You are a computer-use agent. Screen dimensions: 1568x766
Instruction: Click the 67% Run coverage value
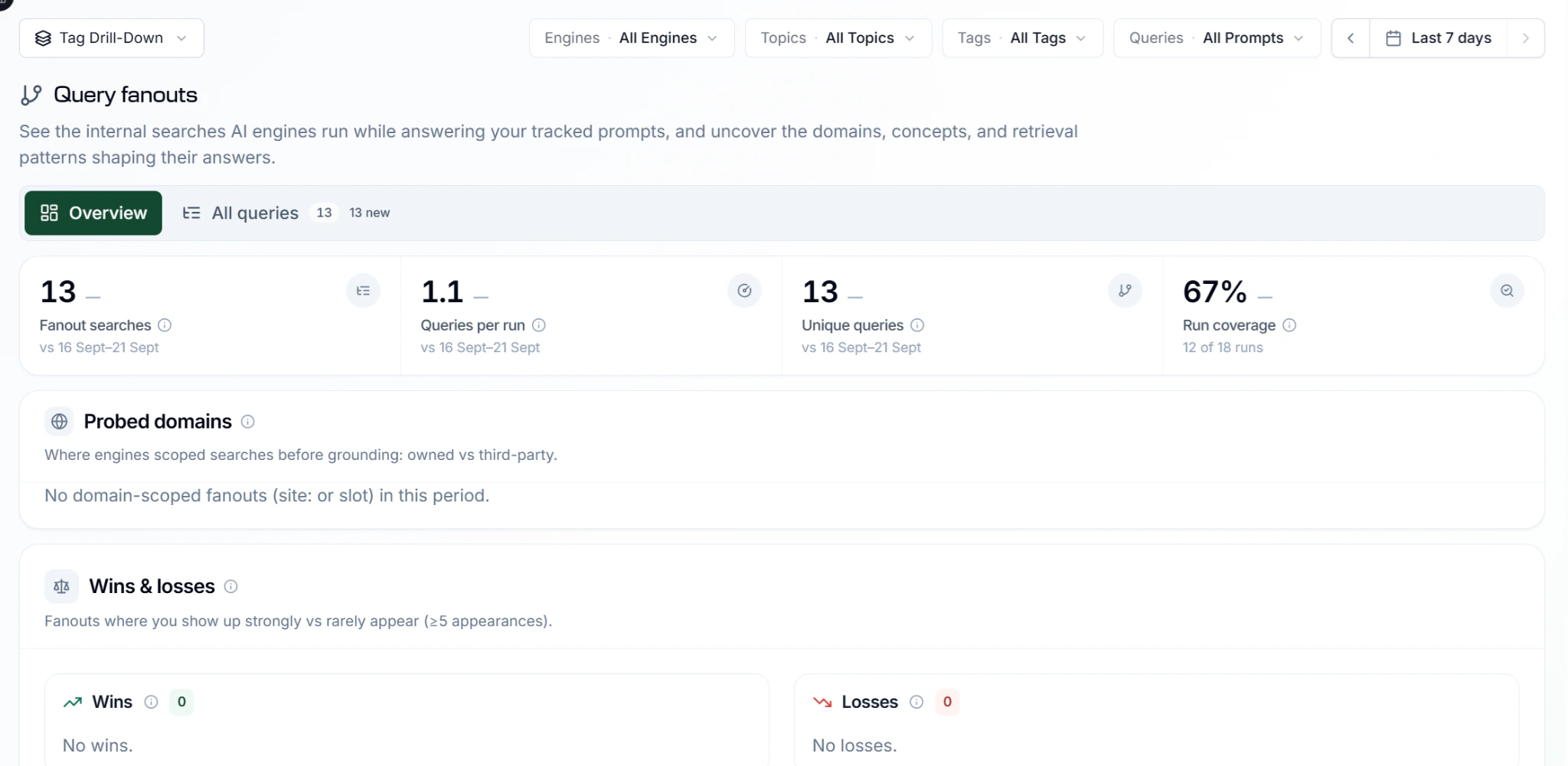pyautogui.click(x=1215, y=292)
